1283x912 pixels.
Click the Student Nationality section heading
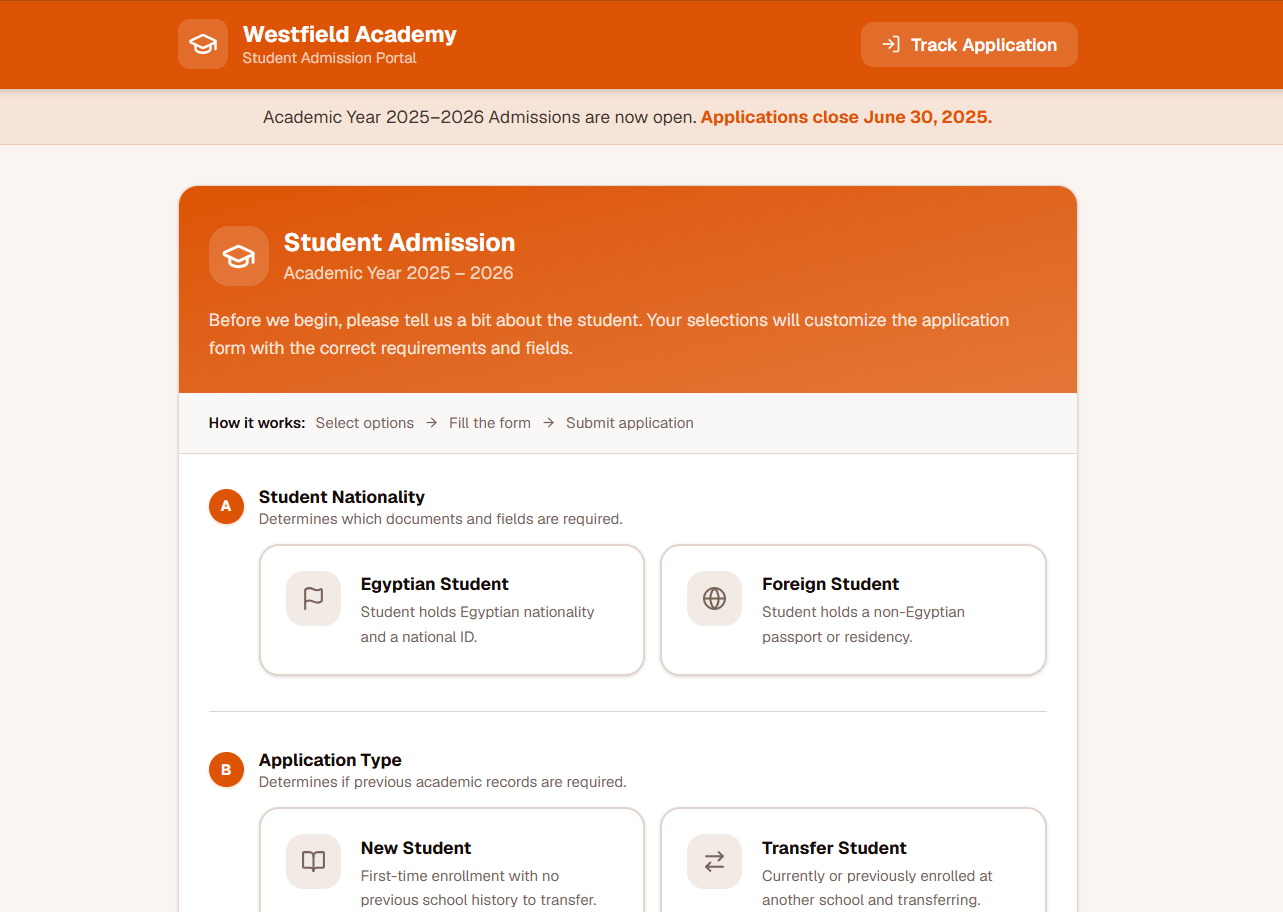pyautogui.click(x=342, y=497)
